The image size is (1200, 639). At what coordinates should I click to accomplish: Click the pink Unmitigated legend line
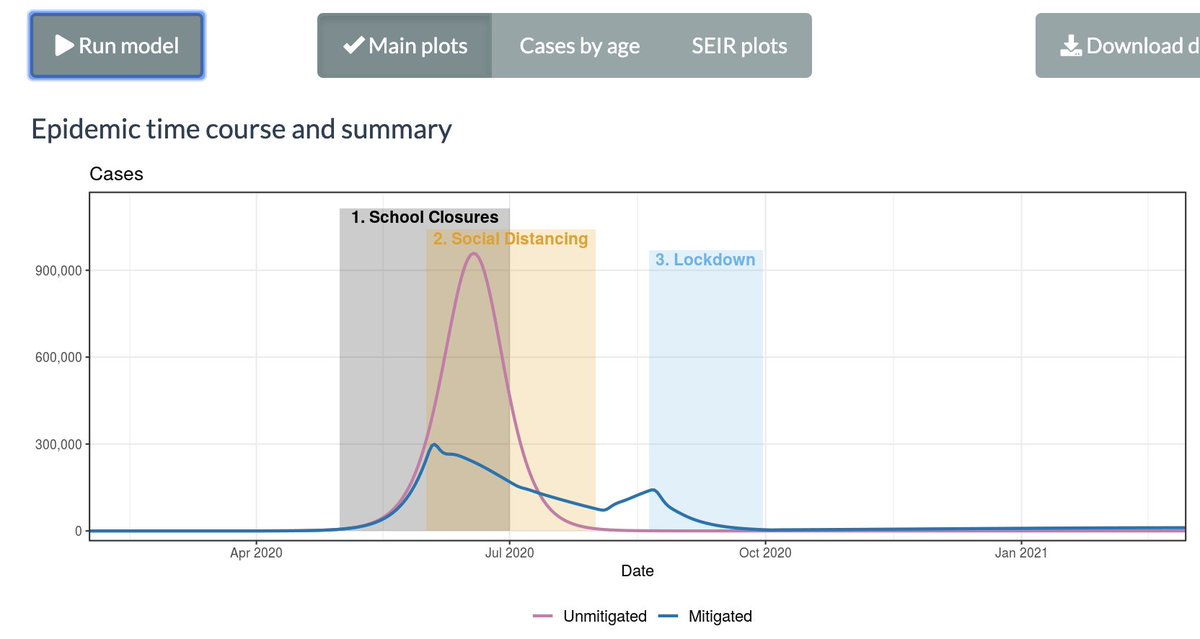(x=543, y=616)
